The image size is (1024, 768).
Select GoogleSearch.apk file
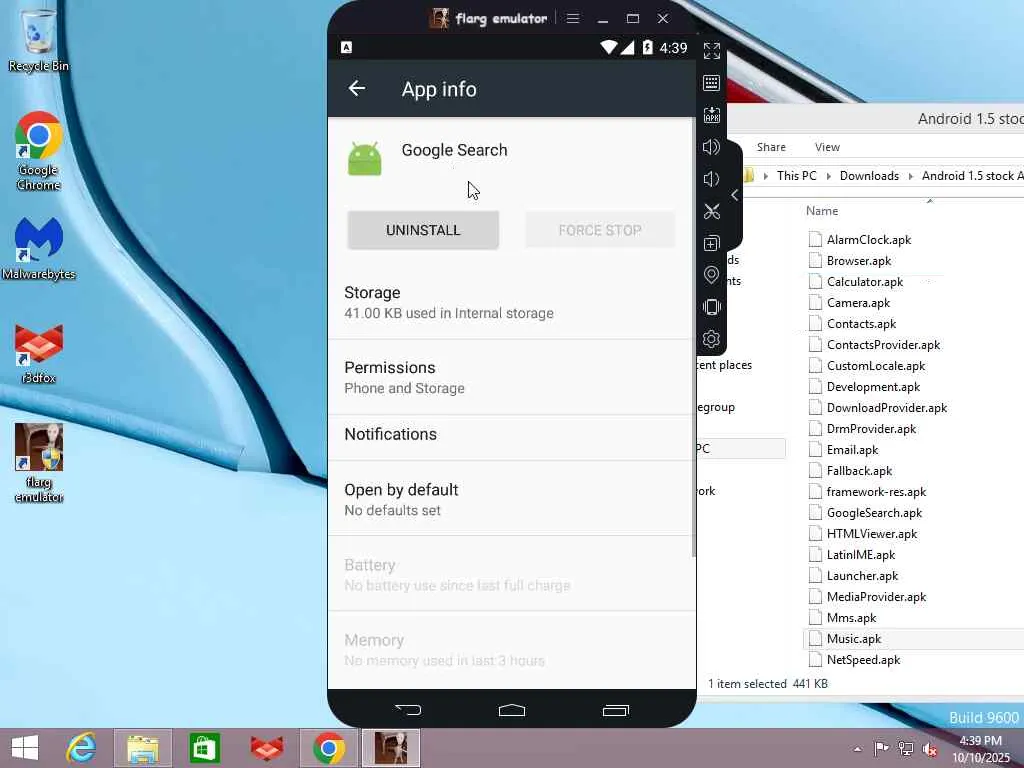874,513
